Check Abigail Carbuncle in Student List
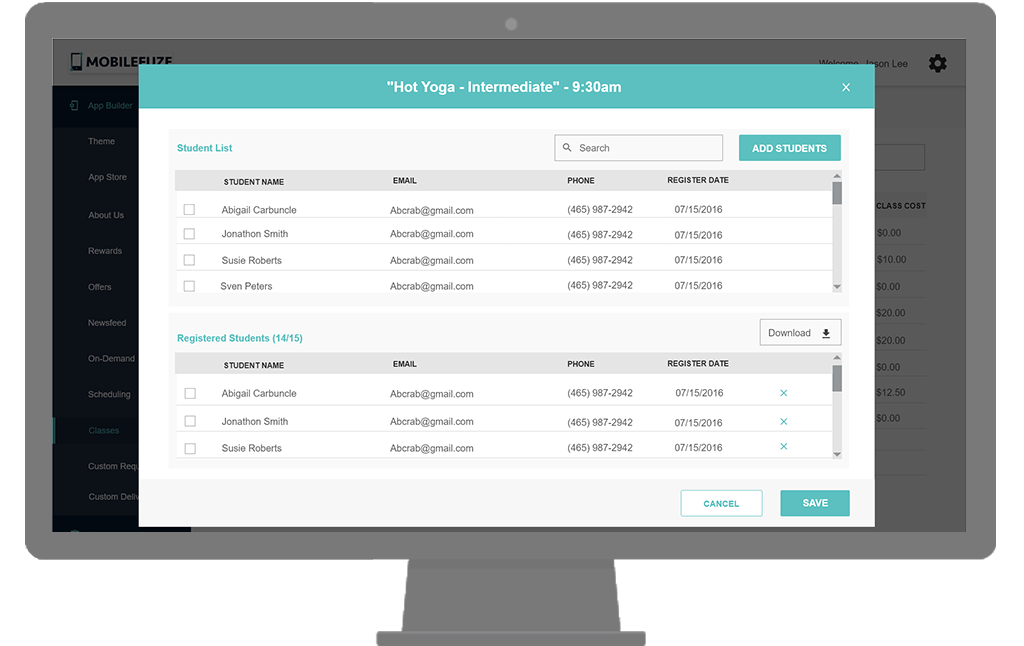Image resolution: width=1024 pixels, height=646 pixels. tap(189, 210)
